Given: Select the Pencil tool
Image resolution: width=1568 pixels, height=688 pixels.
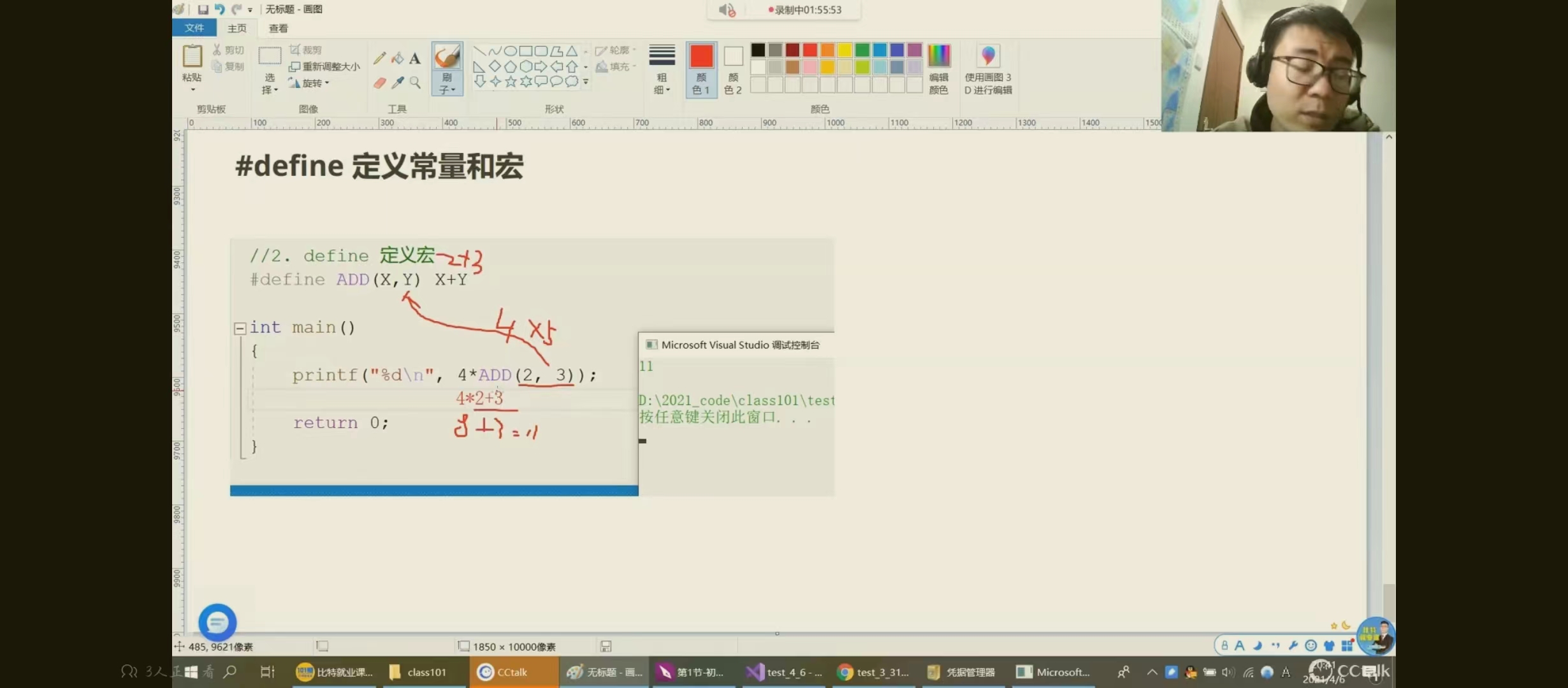Looking at the screenshot, I should tap(379, 59).
